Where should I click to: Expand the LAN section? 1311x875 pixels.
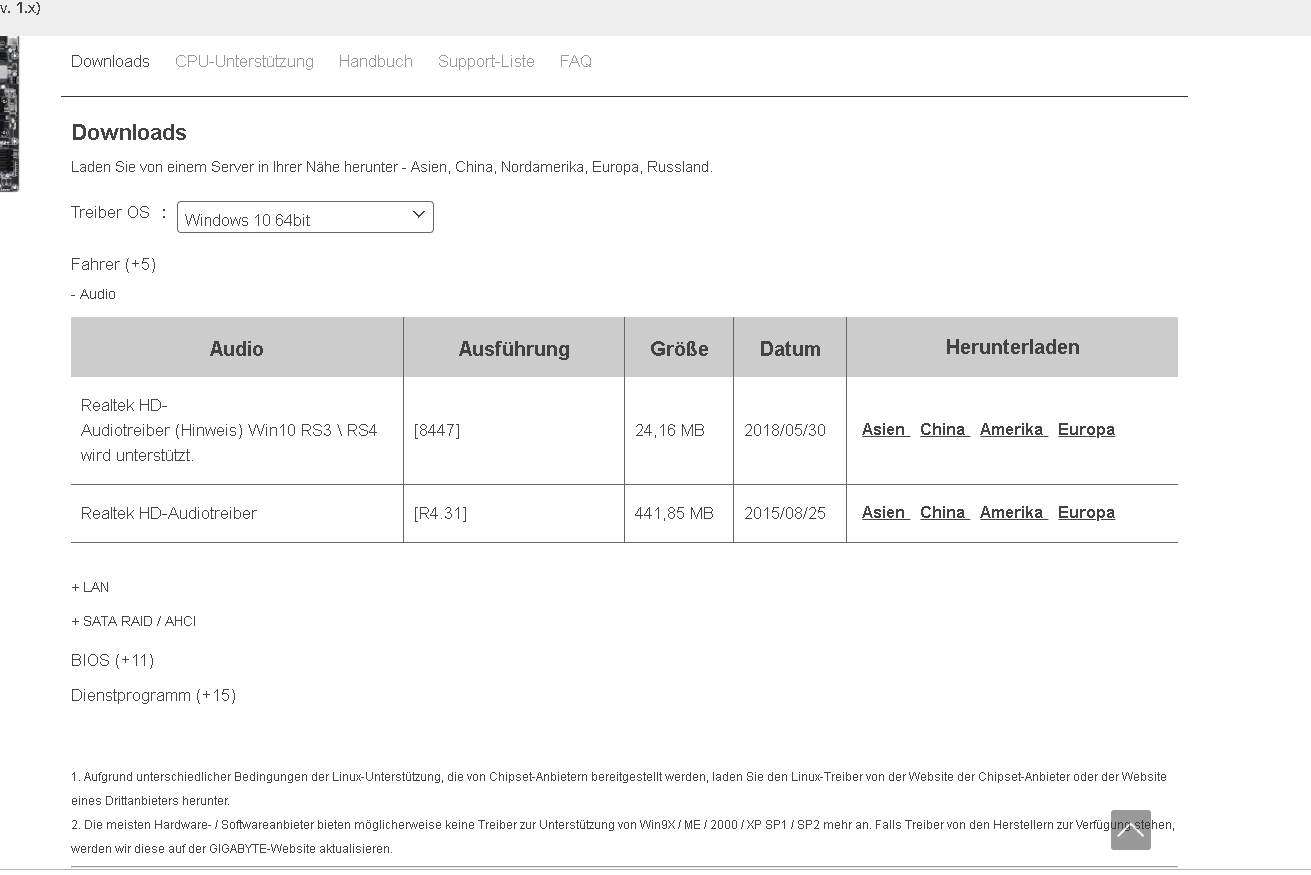pyautogui.click(x=90, y=587)
